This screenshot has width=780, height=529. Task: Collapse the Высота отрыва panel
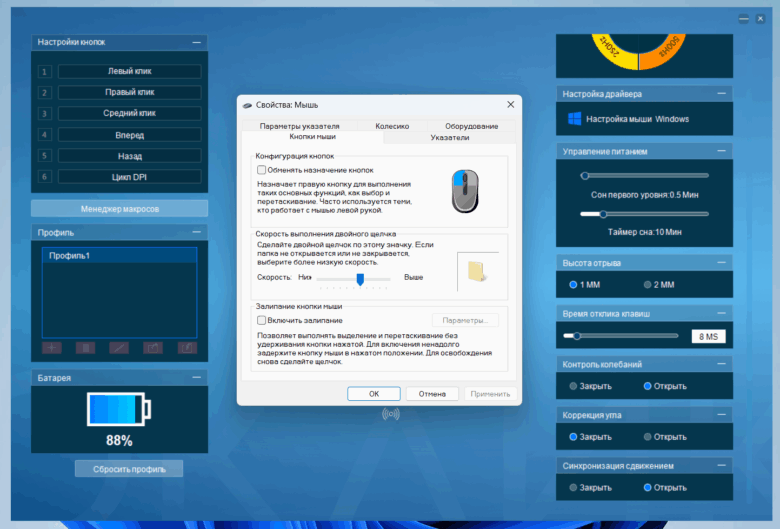[x=722, y=262]
